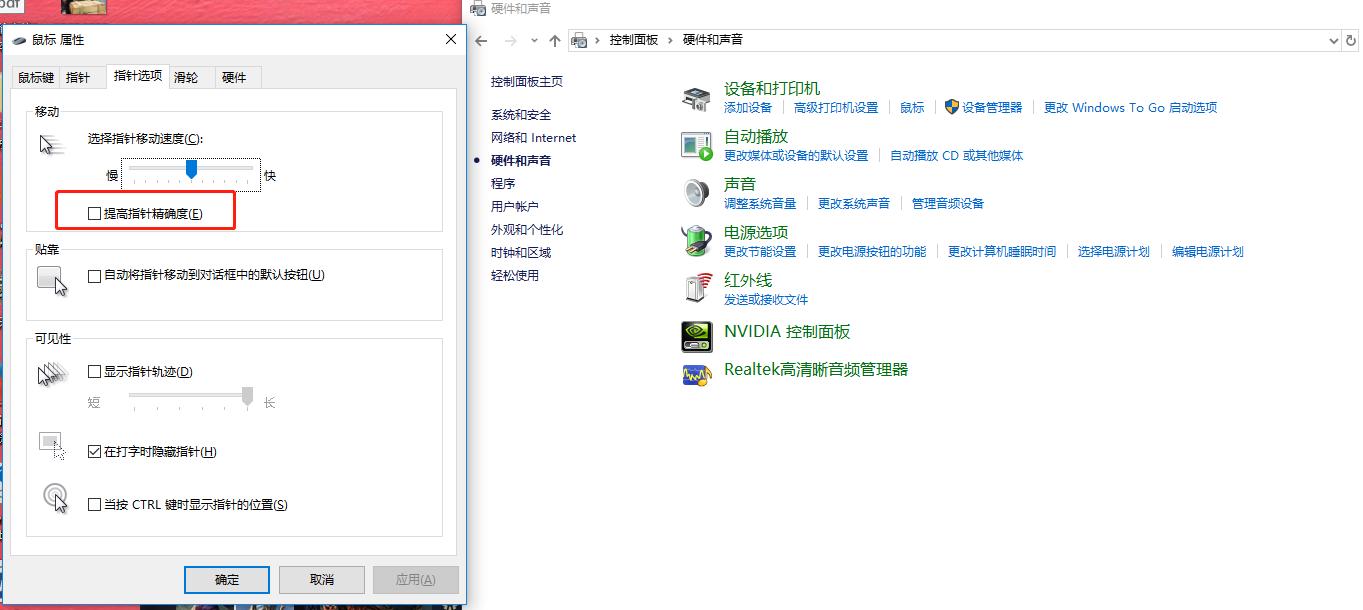The image size is (1363, 610).
Task: Select the 硬件 tab
Action: 236,76
